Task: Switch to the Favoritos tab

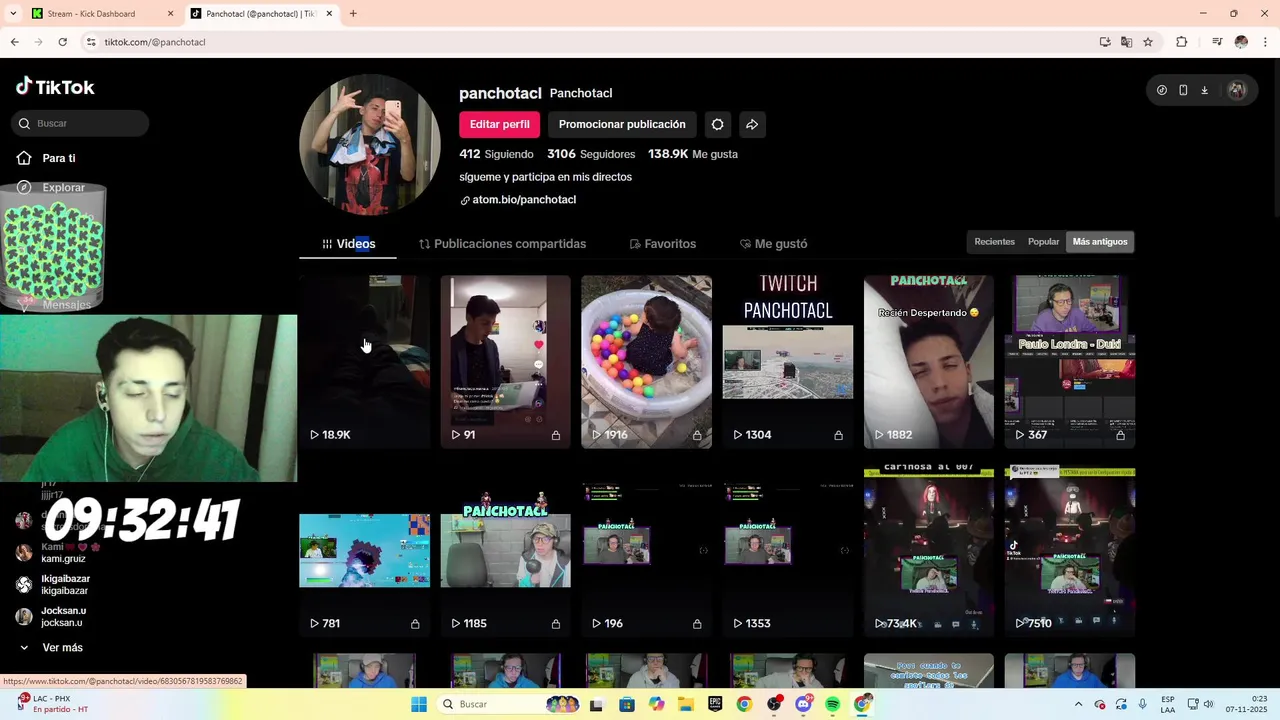Action: pyautogui.click(x=662, y=244)
